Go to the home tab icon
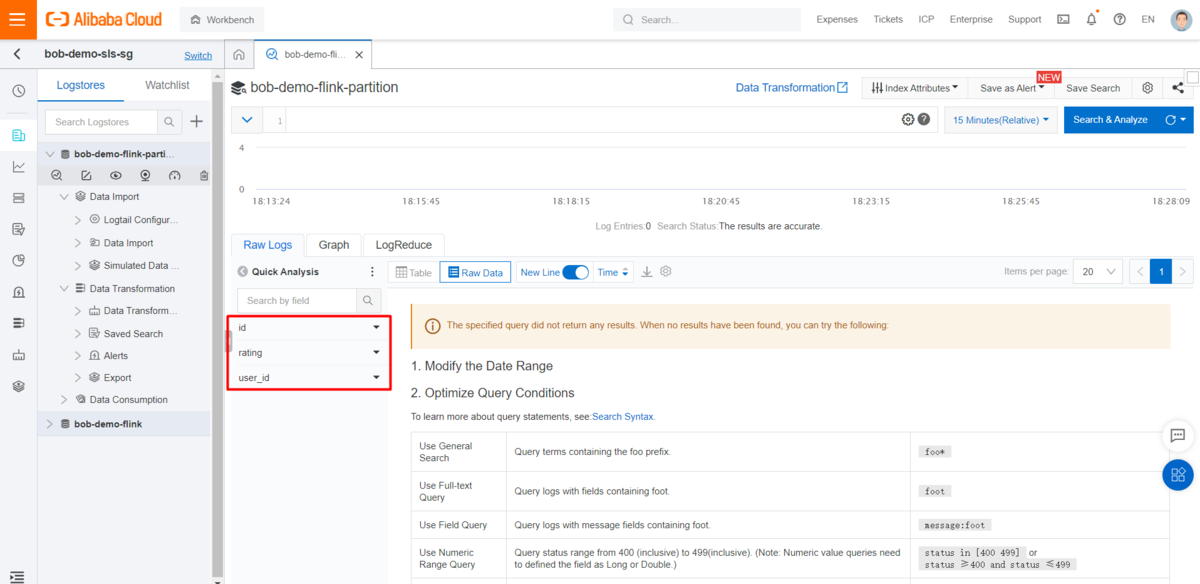 [x=239, y=55]
